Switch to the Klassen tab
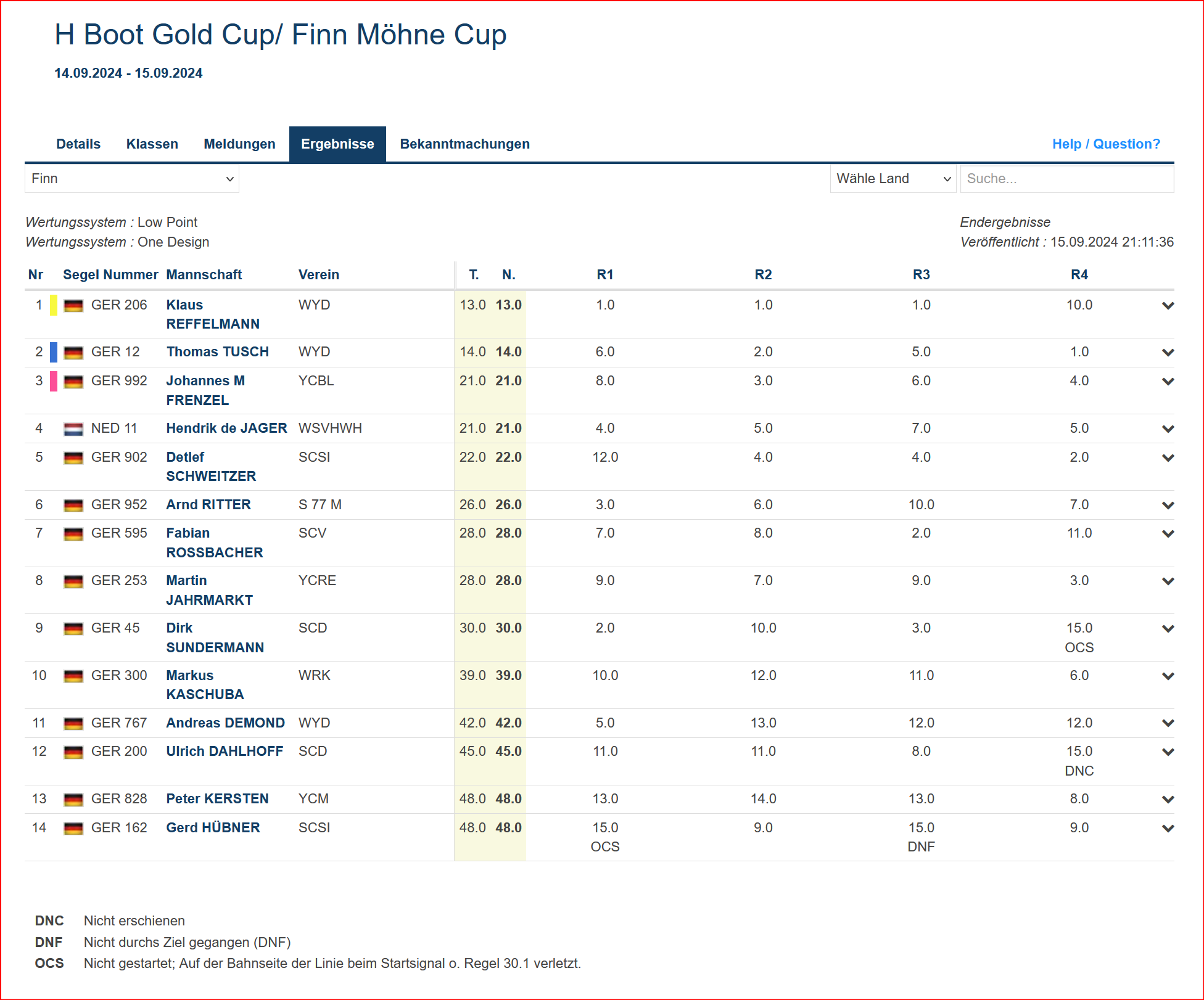The image size is (1204, 1000). point(152,144)
